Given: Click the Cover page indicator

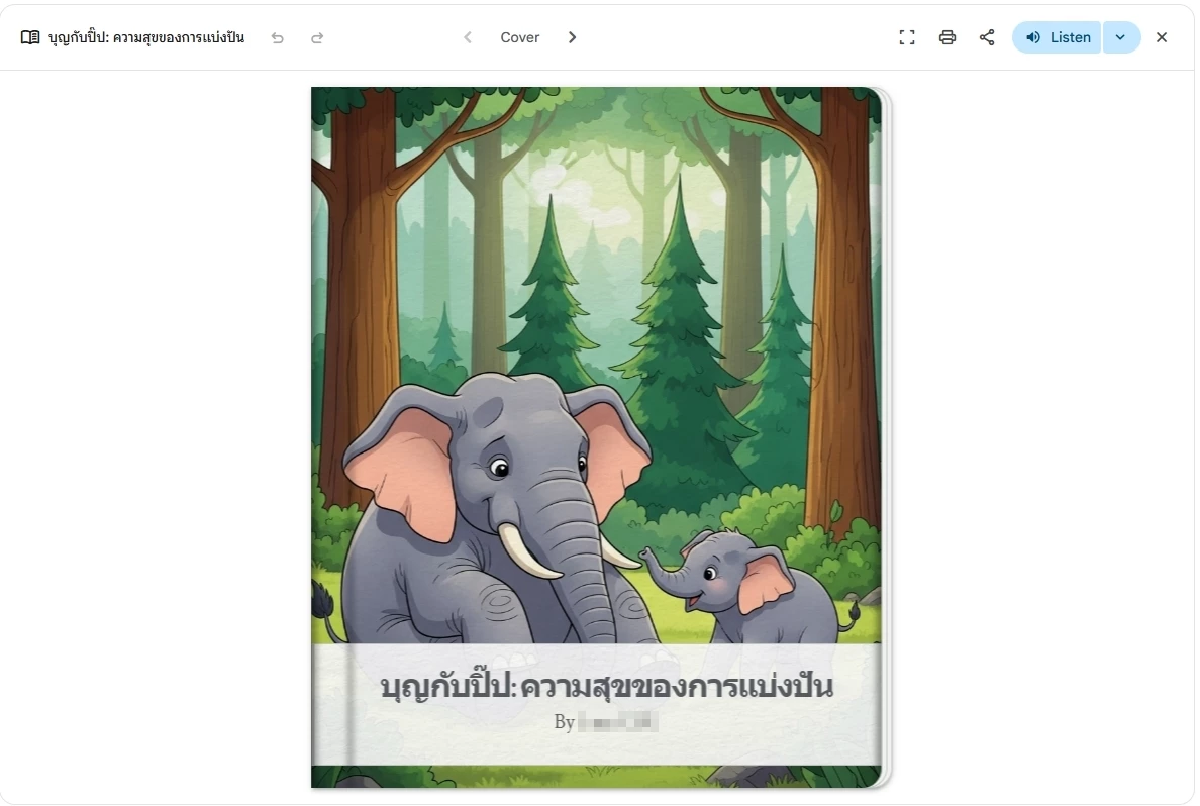Looking at the screenshot, I should tap(520, 37).
